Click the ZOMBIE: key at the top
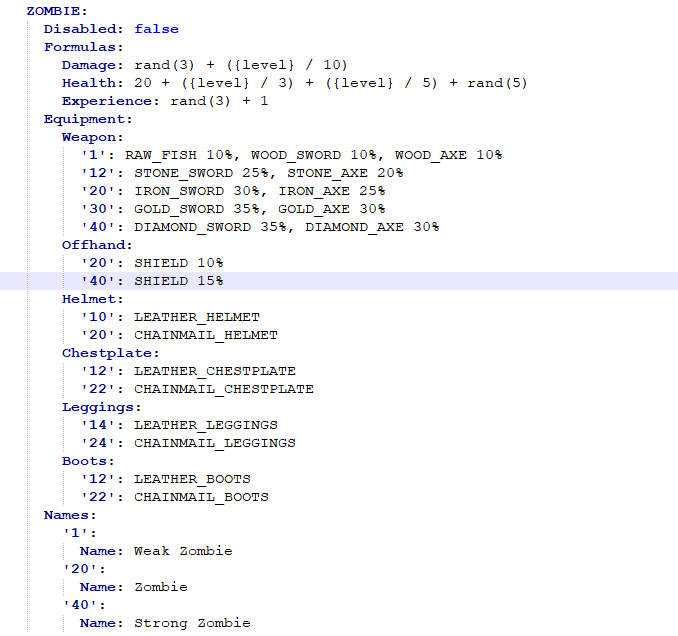Screen dimensions: 678x636 (x=57, y=11)
